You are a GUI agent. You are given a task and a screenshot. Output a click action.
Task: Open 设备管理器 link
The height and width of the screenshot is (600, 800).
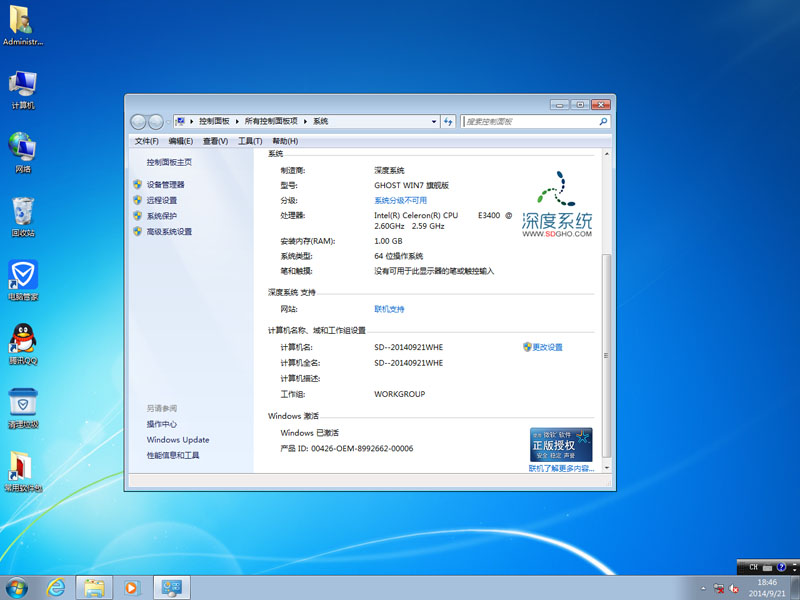point(165,185)
